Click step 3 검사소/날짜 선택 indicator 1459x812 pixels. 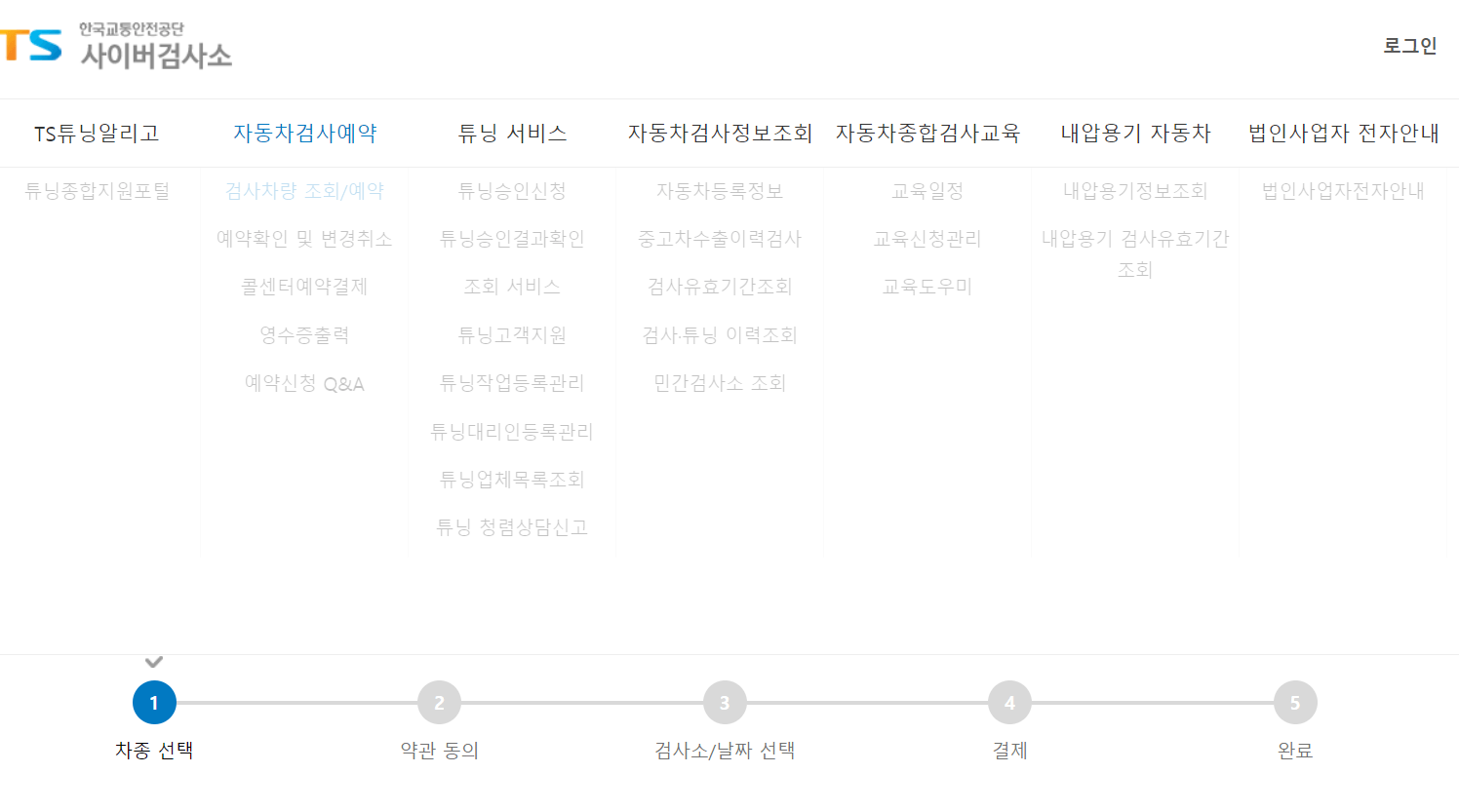point(725,701)
